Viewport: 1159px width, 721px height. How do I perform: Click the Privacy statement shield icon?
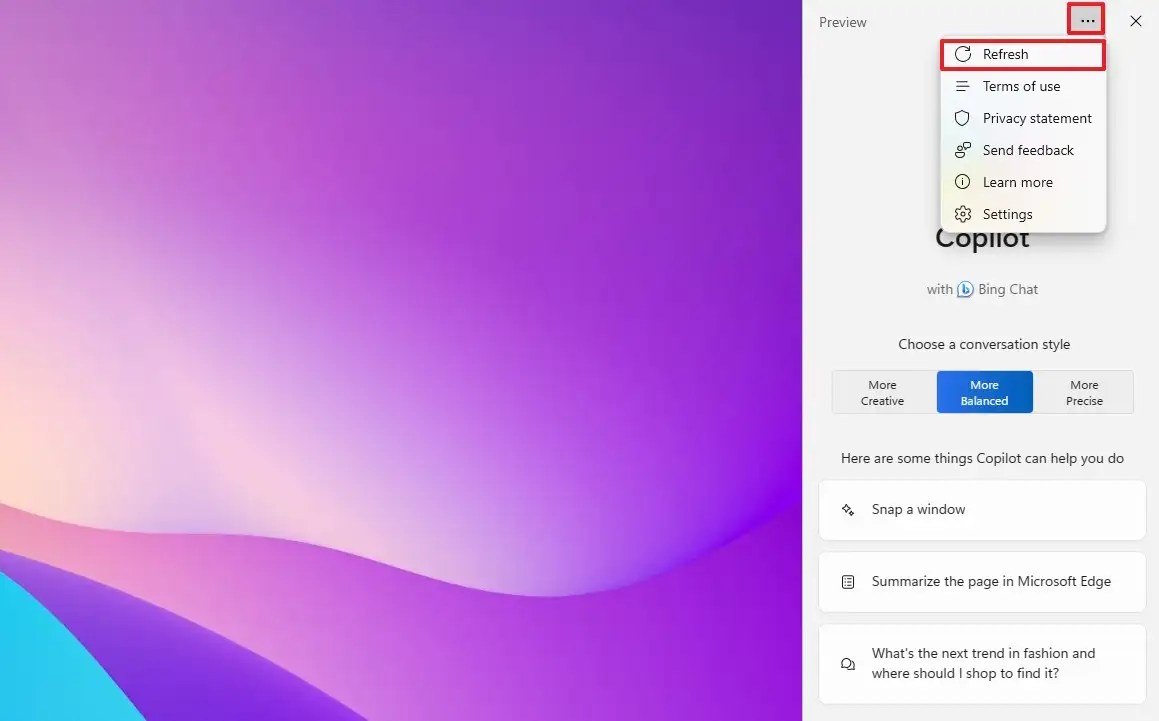click(962, 118)
